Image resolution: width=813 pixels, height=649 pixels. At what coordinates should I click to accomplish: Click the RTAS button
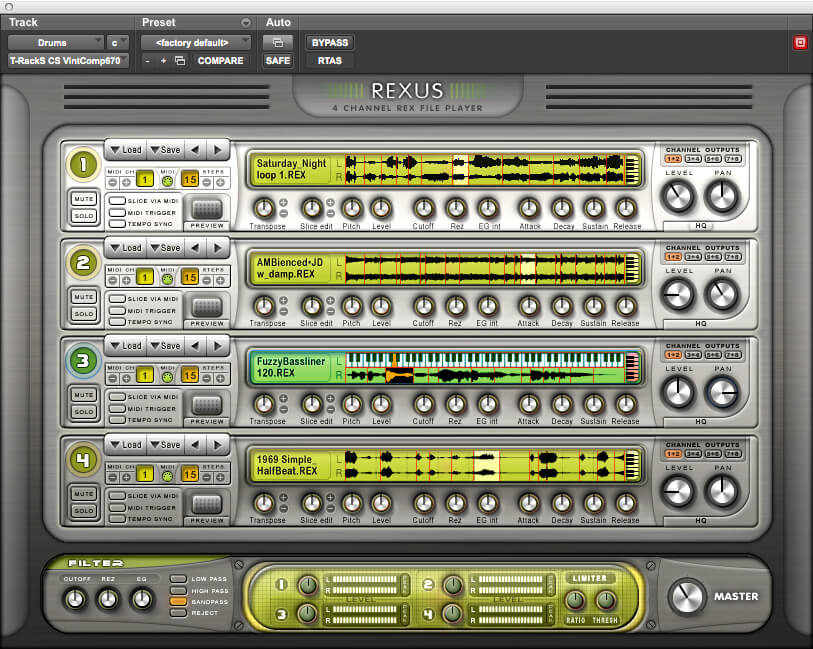tap(330, 61)
